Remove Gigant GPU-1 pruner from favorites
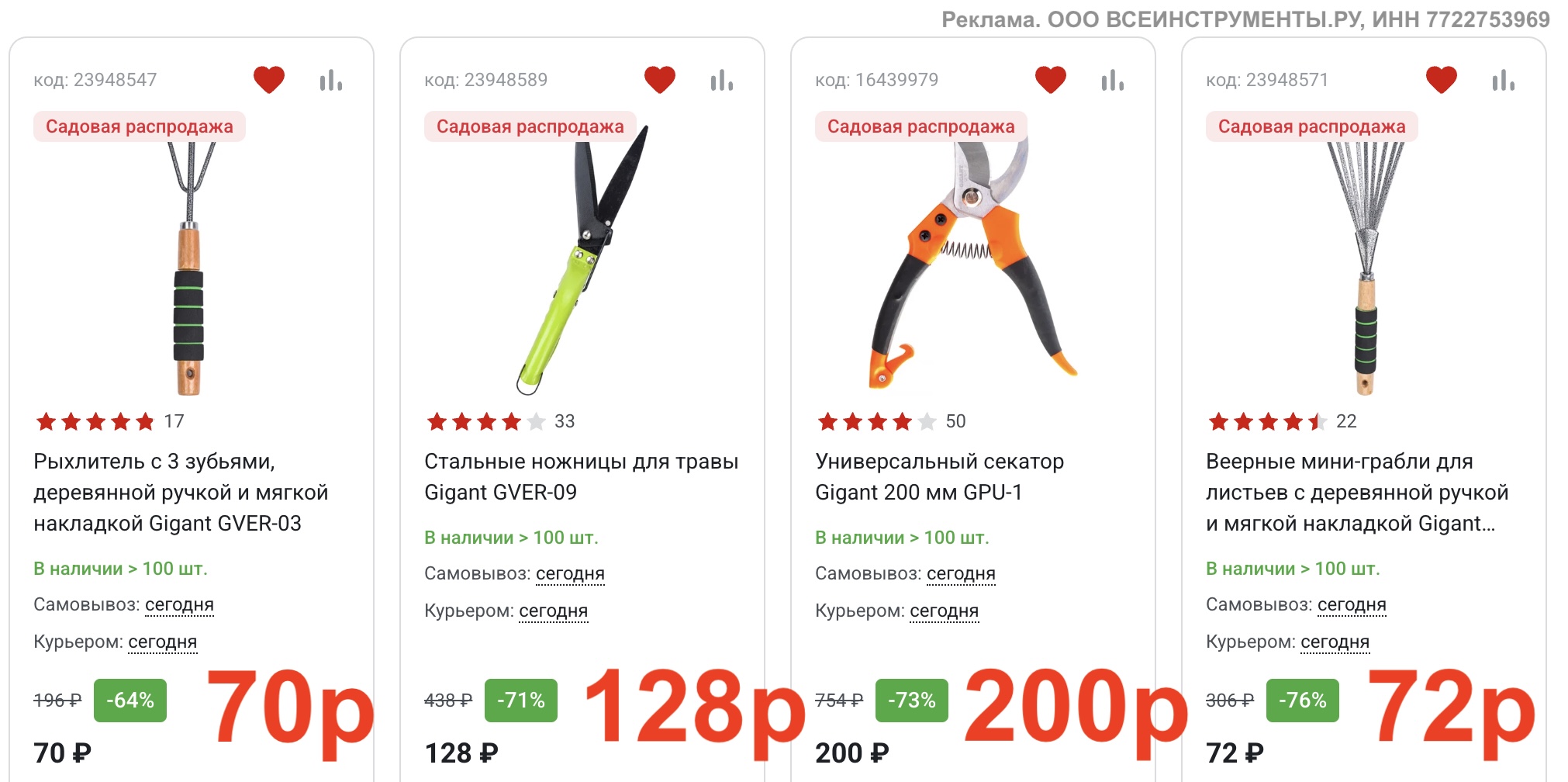 1051,80
